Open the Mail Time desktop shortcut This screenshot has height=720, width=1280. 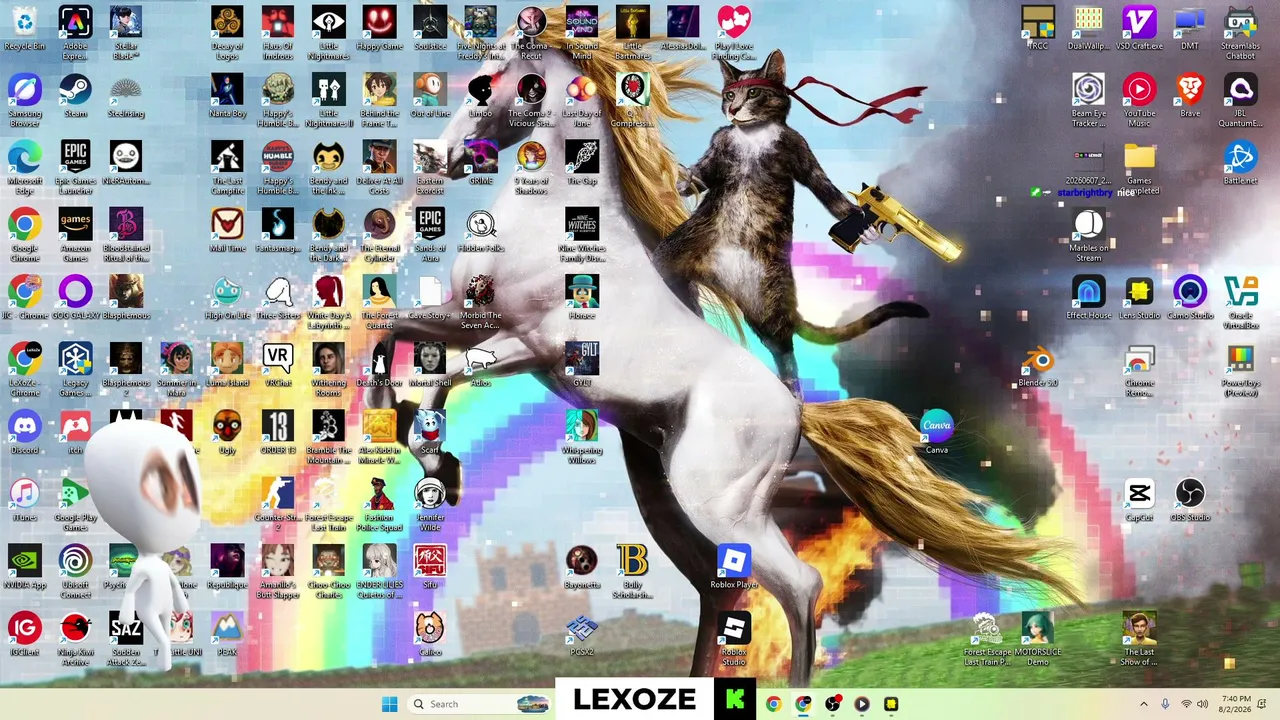click(x=227, y=230)
